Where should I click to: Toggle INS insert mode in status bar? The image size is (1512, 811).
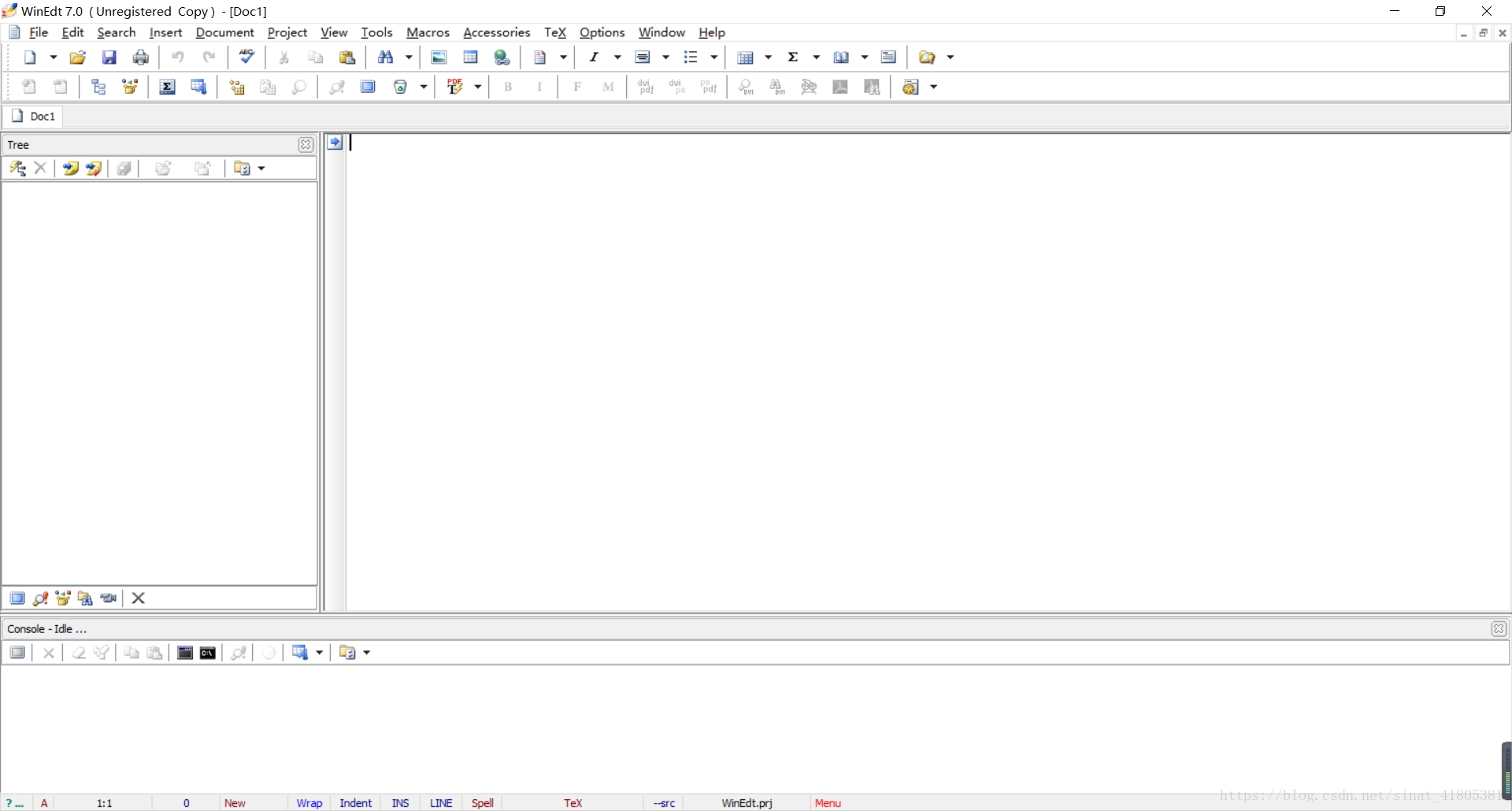(400, 803)
